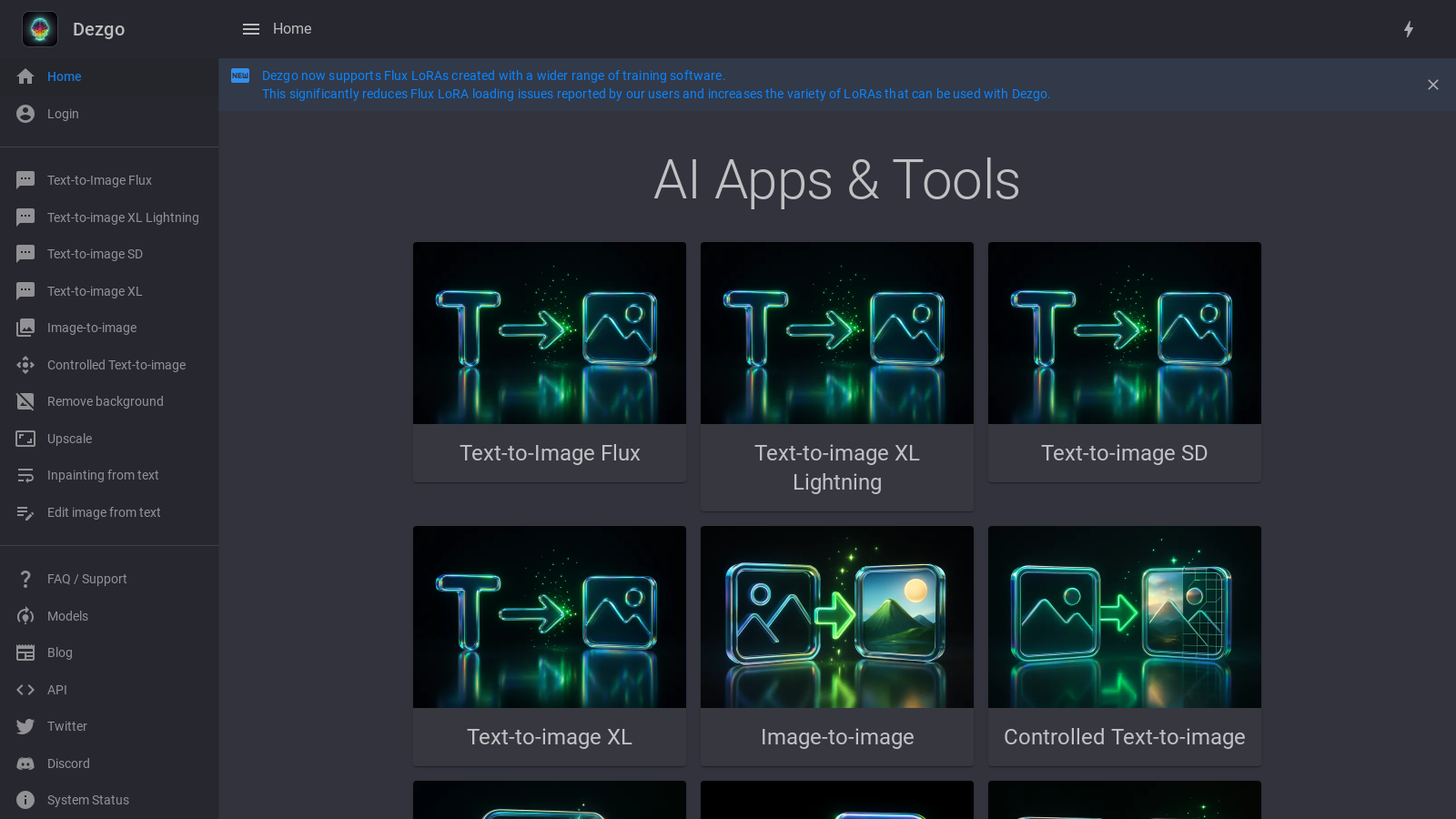Click the Twitter bird icon
Screen dimensions: 1456x819
pyautogui.click(x=25, y=726)
